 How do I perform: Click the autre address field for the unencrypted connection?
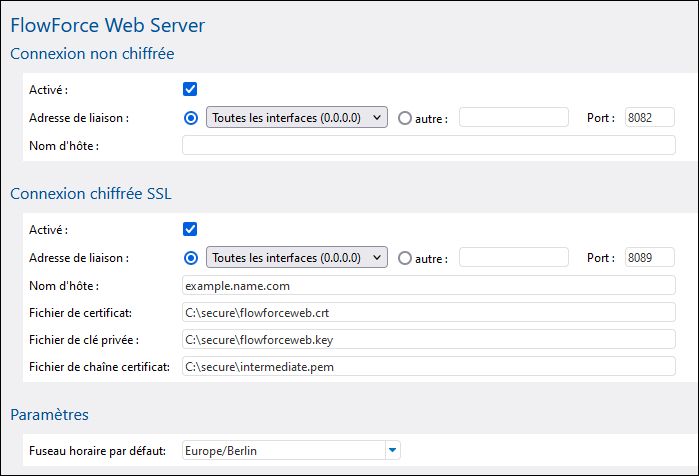point(514,117)
